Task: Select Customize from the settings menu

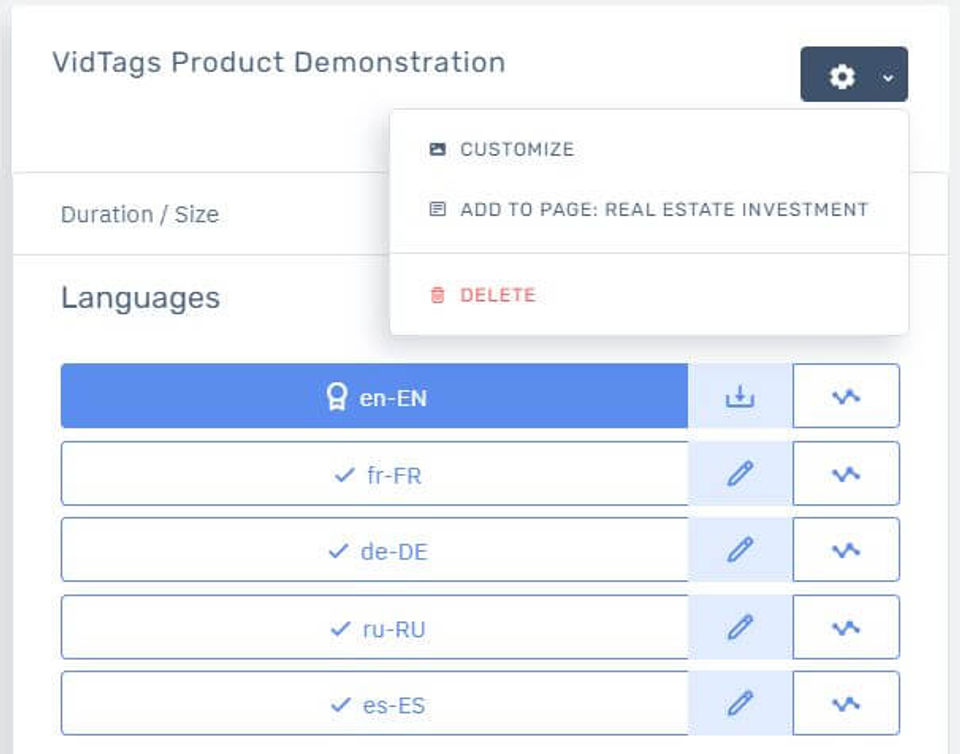Action: [x=516, y=150]
